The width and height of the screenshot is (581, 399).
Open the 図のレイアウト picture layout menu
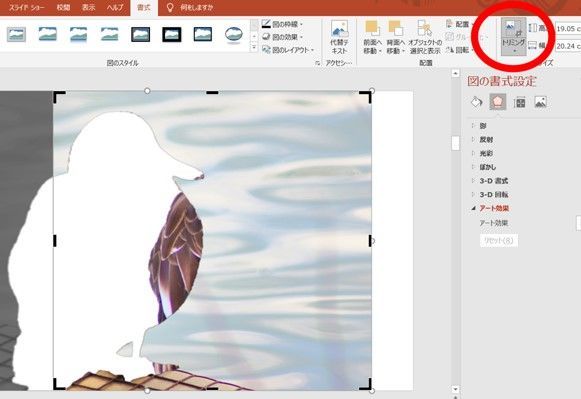(288, 50)
